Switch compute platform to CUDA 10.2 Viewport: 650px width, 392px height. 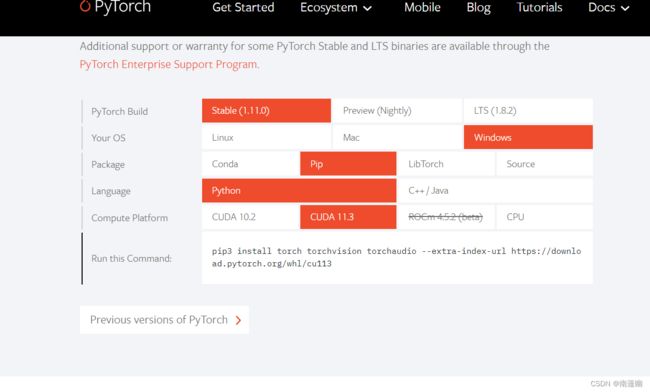click(250, 217)
